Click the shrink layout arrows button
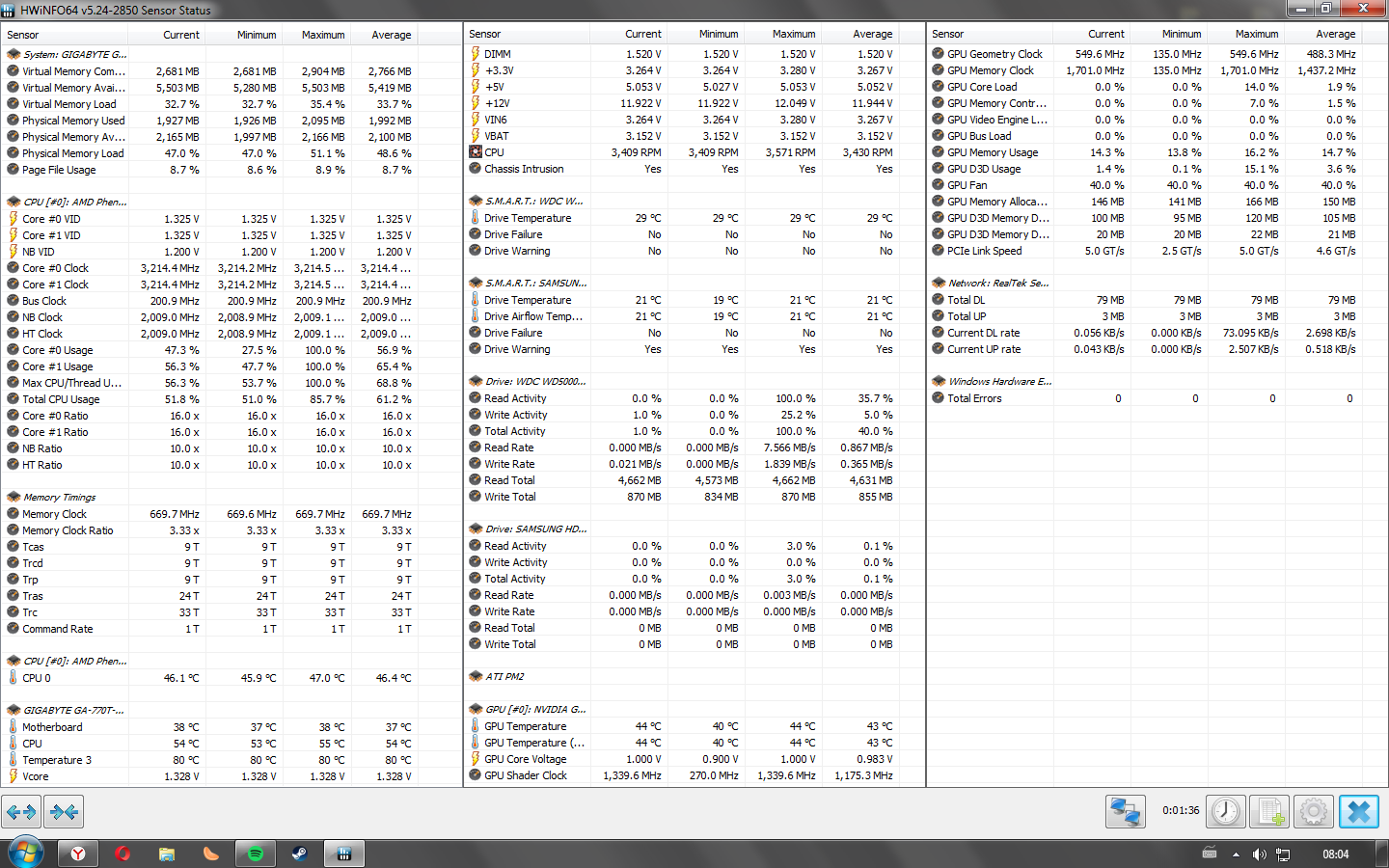 click(64, 812)
